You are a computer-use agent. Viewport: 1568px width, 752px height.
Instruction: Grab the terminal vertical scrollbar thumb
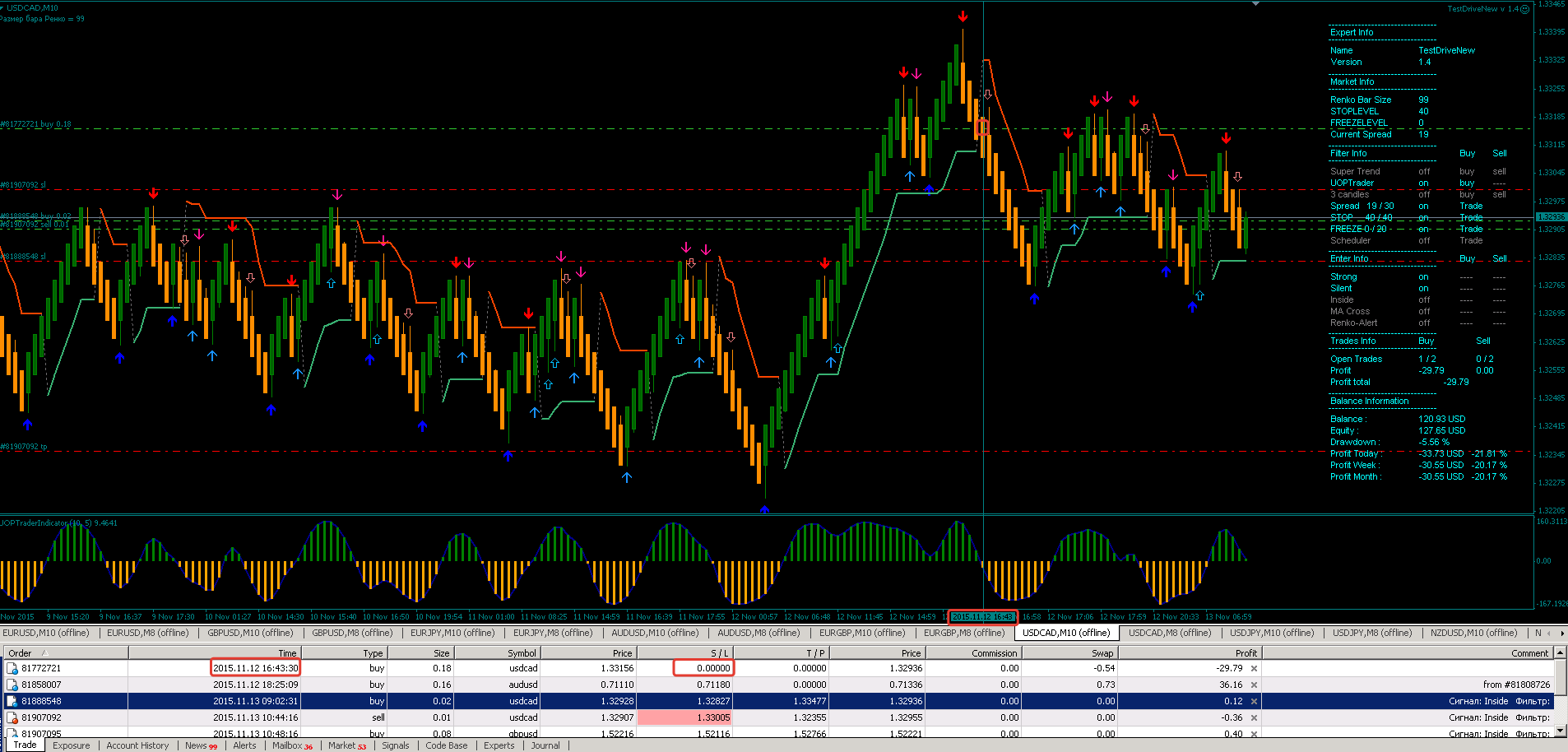click(x=1559, y=678)
